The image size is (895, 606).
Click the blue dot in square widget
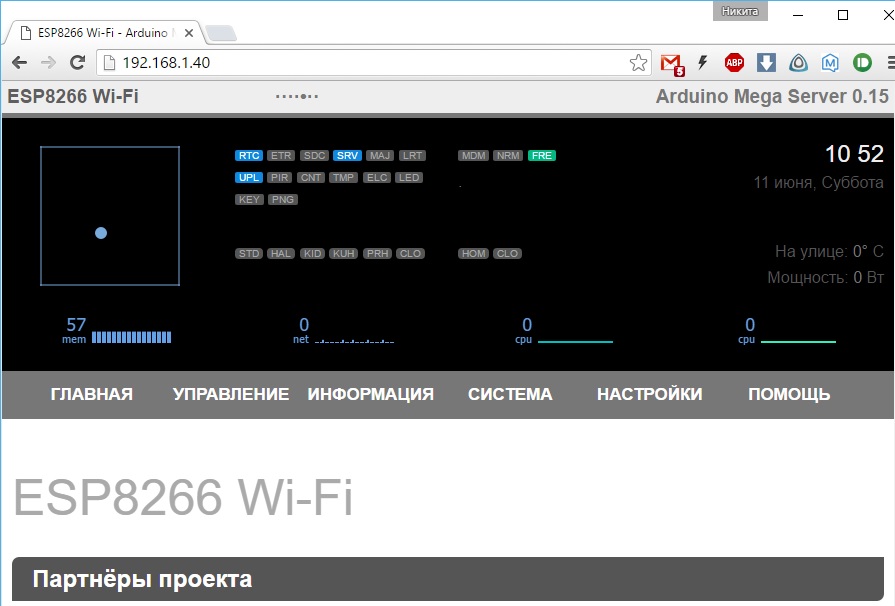(101, 233)
